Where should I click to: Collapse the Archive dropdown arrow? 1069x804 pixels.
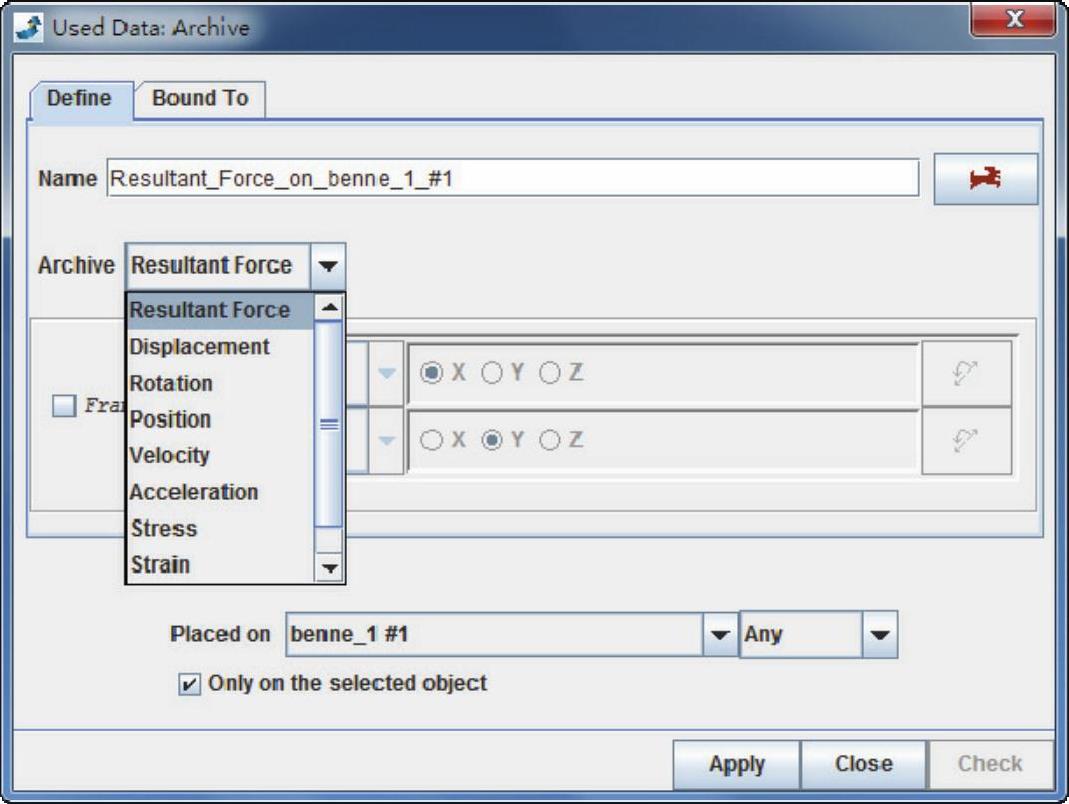pos(328,266)
